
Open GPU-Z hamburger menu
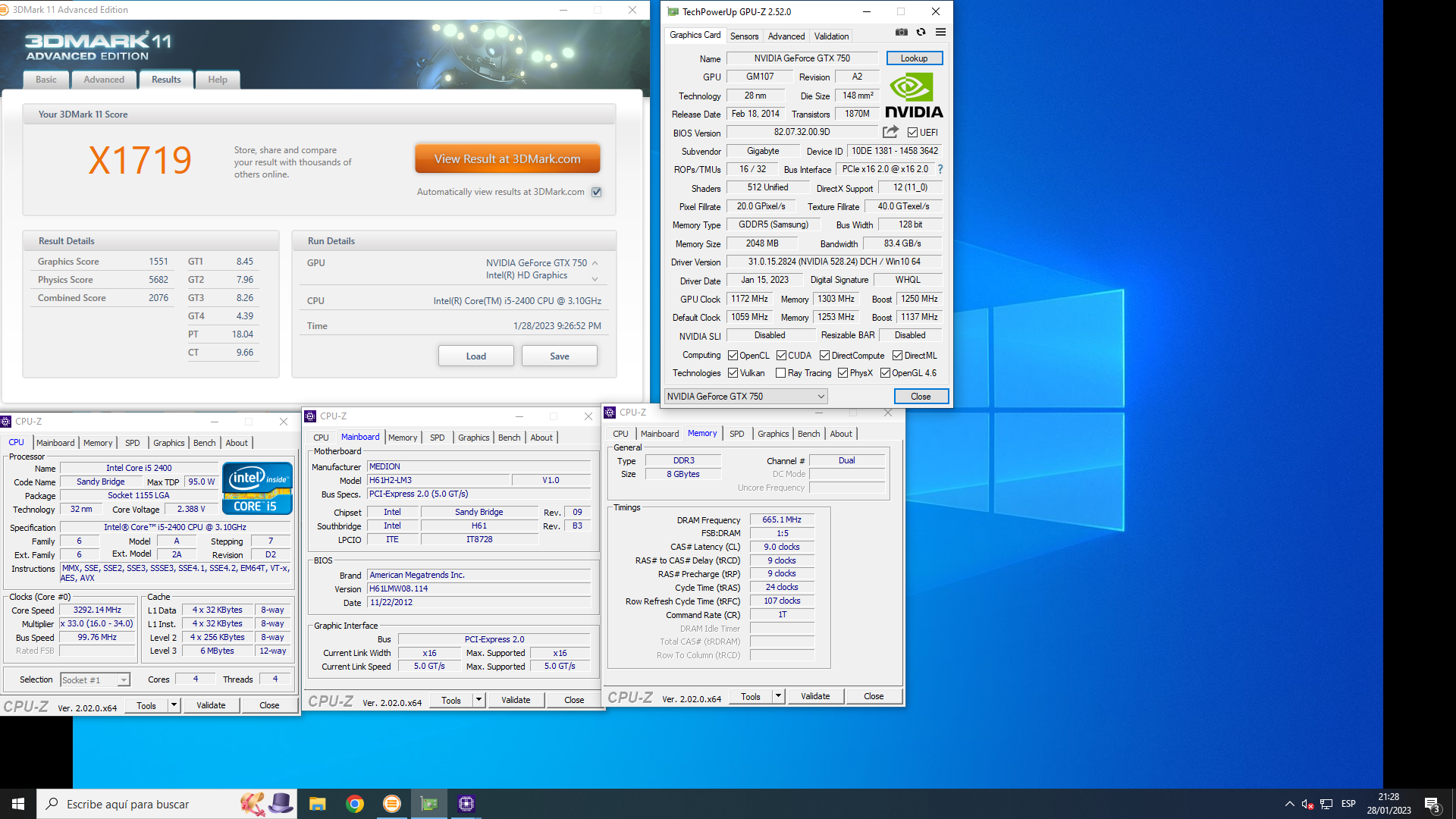(x=940, y=32)
